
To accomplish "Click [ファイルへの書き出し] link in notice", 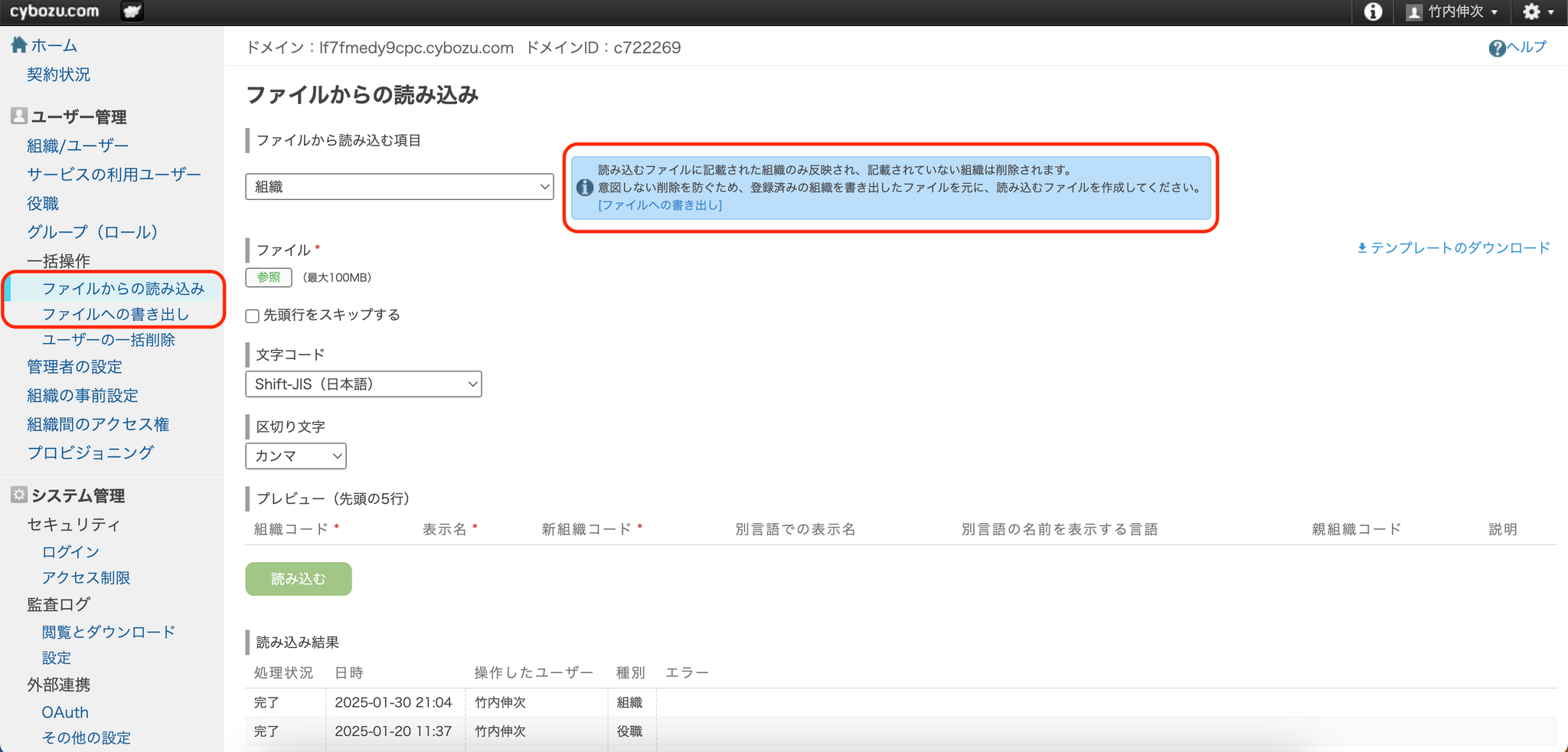I will click(660, 205).
